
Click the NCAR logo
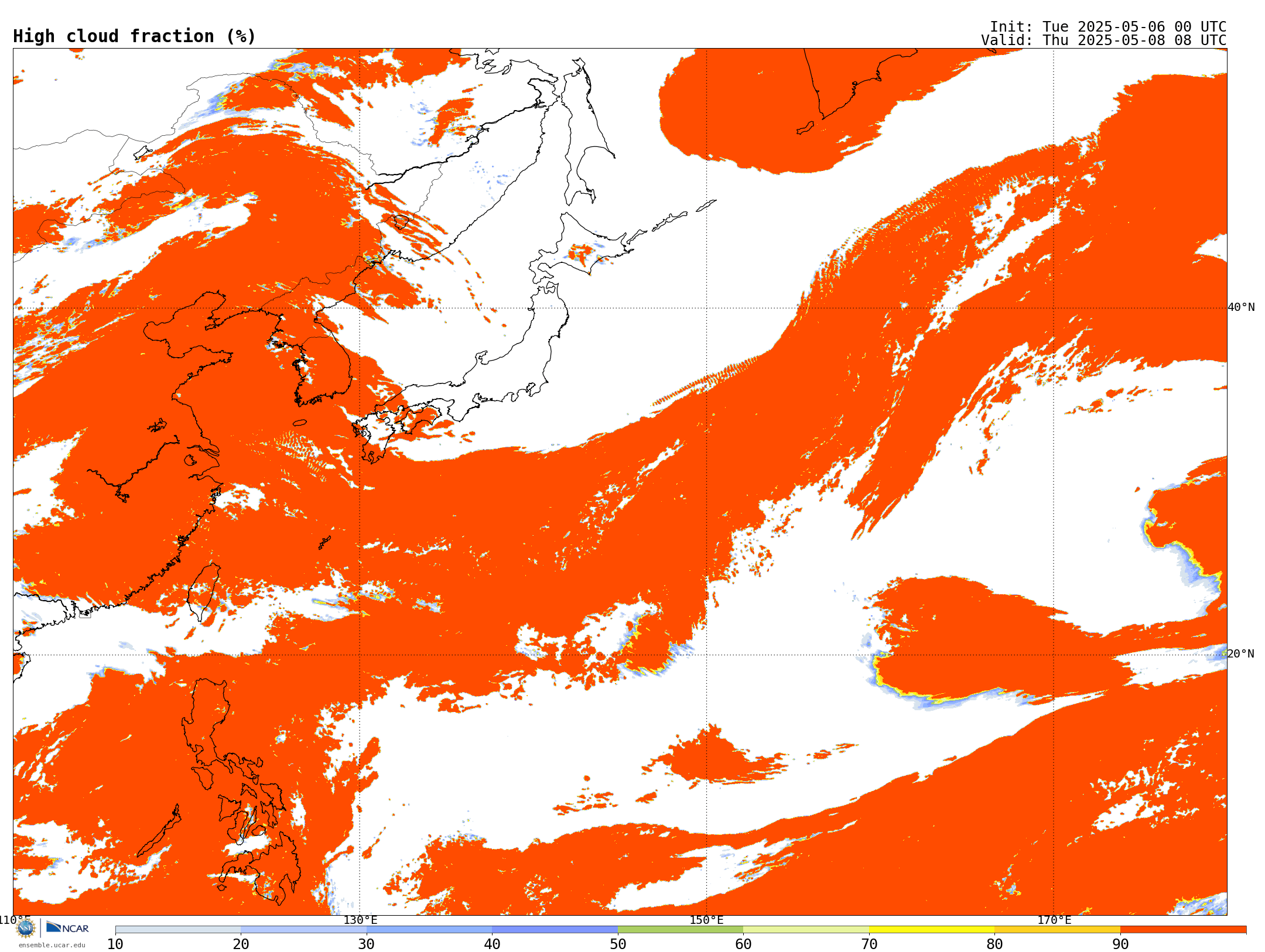click(67, 927)
